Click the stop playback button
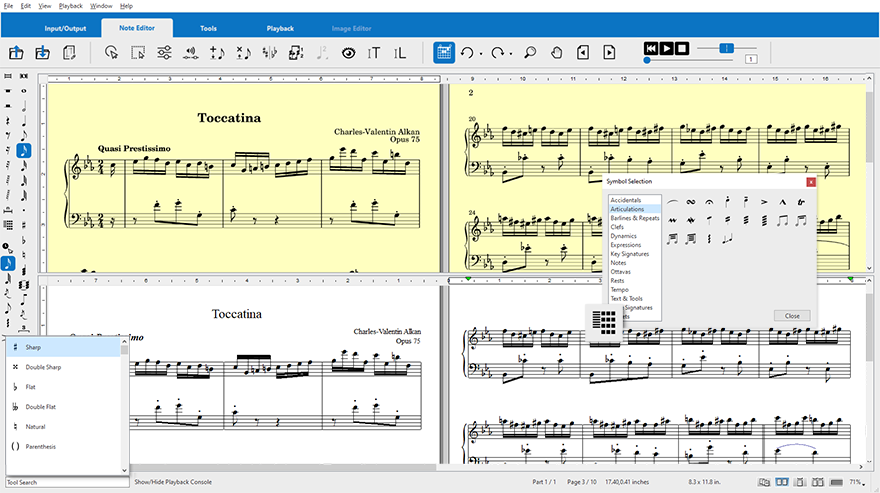 click(682, 48)
